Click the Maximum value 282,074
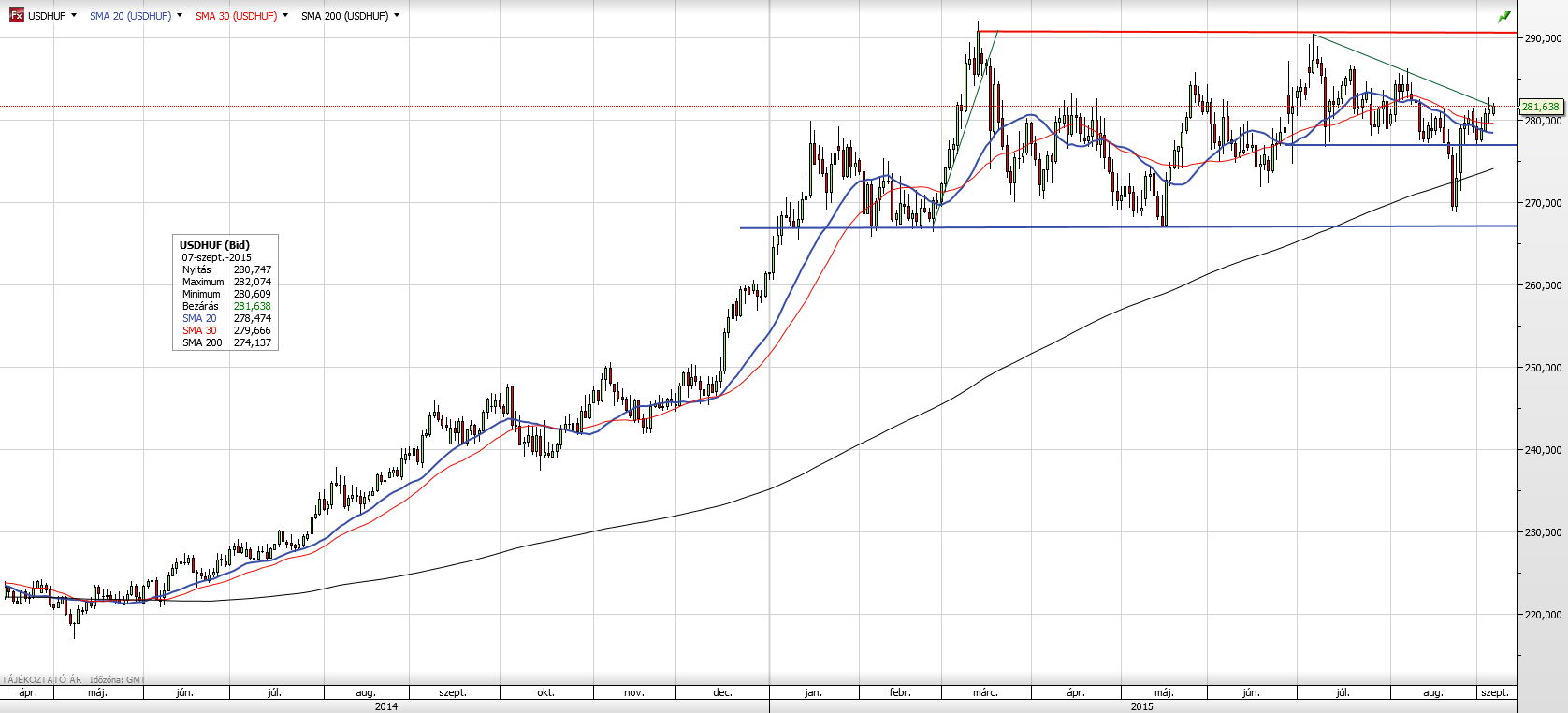Image resolution: width=1568 pixels, height=713 pixels. pyautogui.click(x=253, y=282)
